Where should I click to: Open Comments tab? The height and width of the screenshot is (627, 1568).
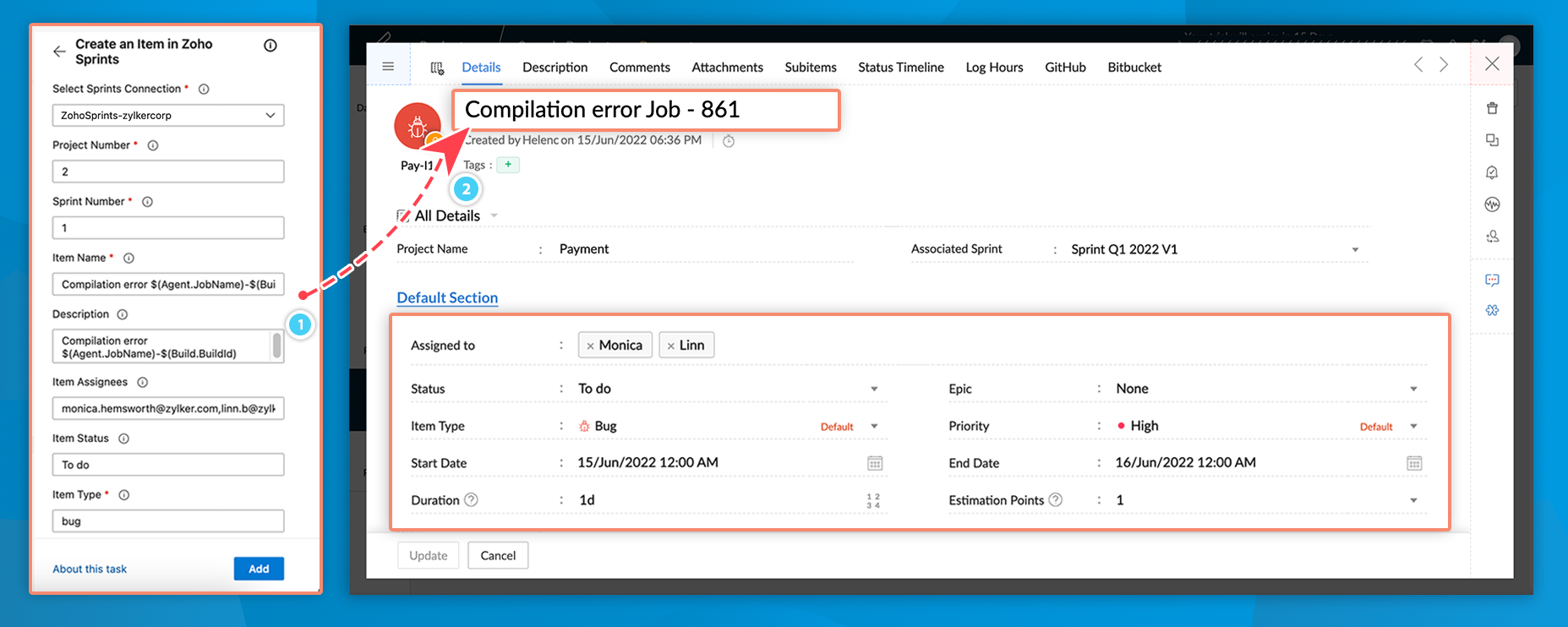(639, 68)
